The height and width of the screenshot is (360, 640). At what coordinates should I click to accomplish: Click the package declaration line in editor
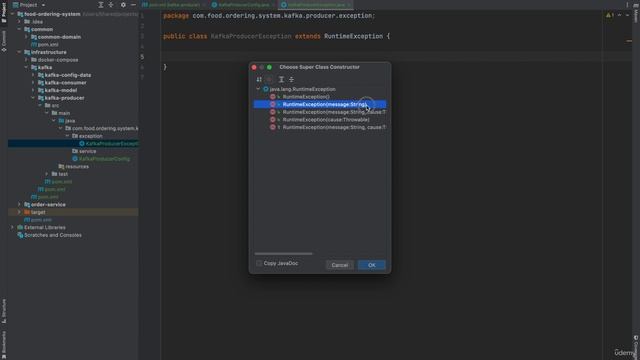[269, 16]
